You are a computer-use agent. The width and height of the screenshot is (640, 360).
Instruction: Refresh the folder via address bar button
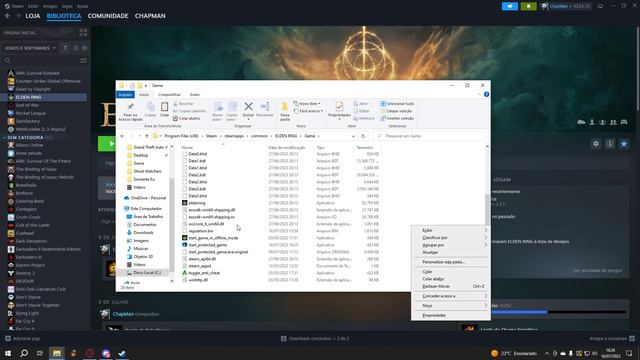[363, 136]
